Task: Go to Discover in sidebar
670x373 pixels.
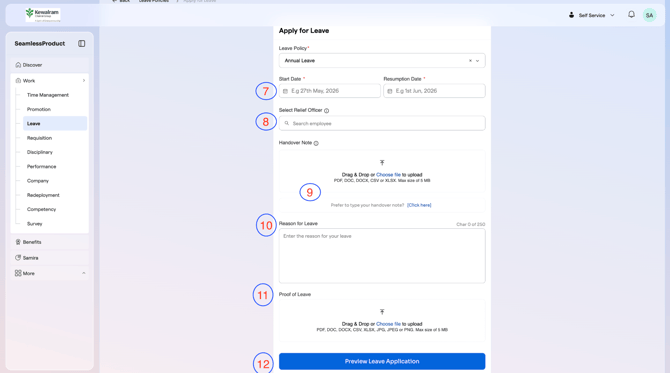Action: point(50,65)
